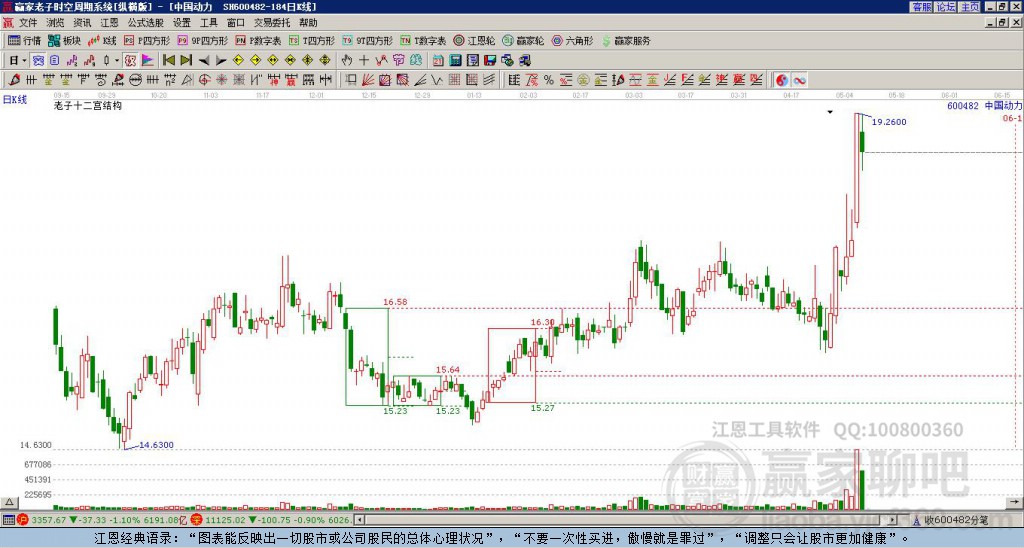The image size is (1024, 548).
Task: Open 赢家服务 from toolbar
Action: click(x=626, y=40)
